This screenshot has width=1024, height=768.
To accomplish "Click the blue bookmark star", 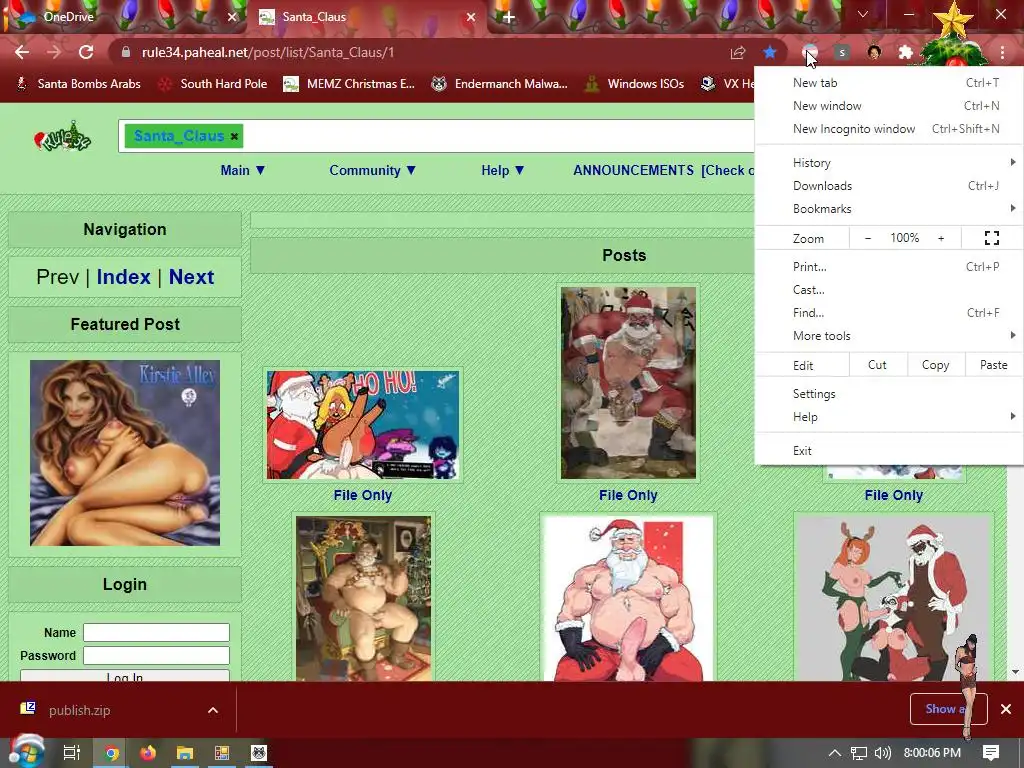I will [770, 52].
